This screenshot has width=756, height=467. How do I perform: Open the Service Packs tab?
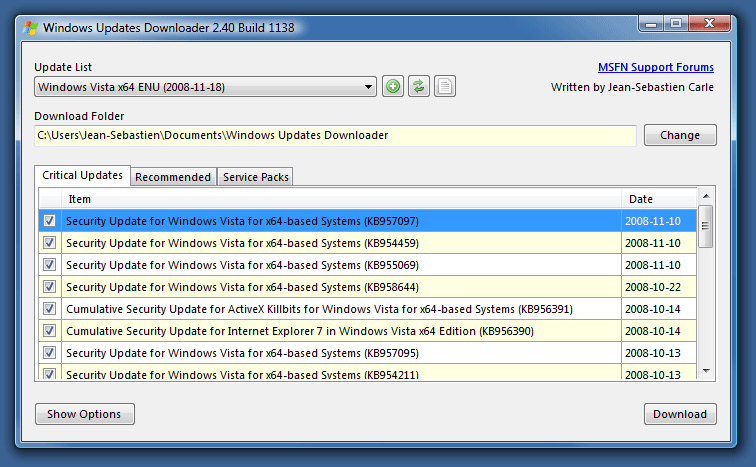pos(256,177)
